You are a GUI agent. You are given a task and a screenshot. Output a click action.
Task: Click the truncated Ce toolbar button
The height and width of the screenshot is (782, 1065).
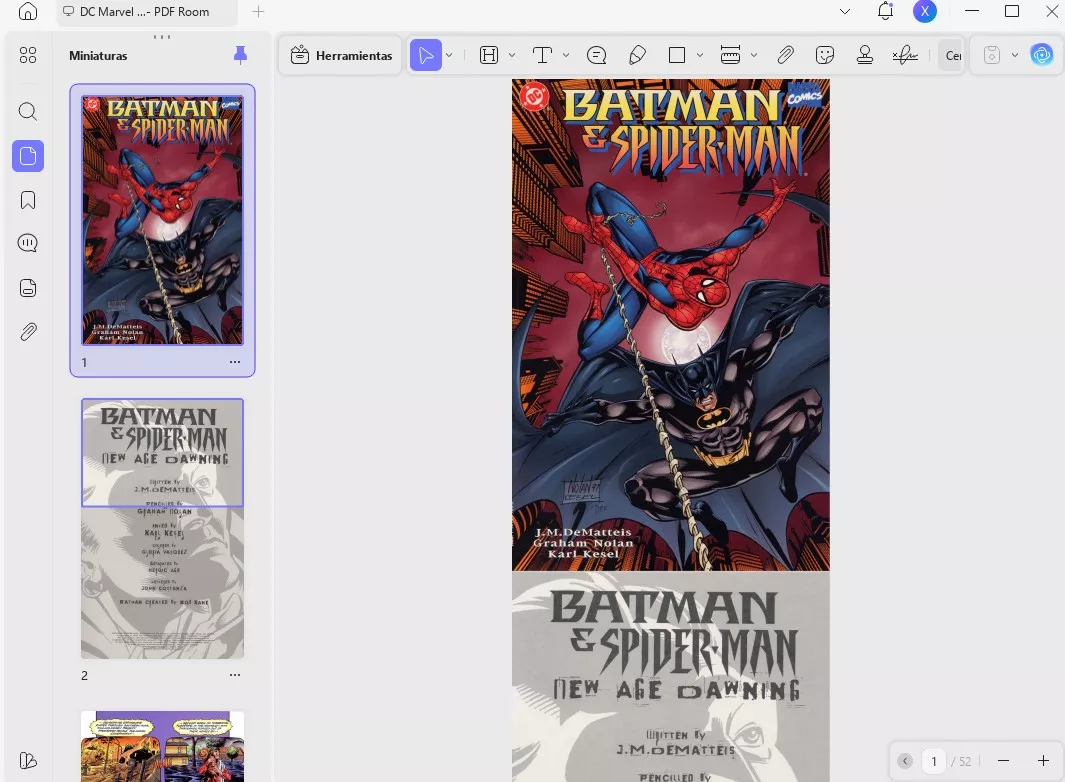(952, 55)
